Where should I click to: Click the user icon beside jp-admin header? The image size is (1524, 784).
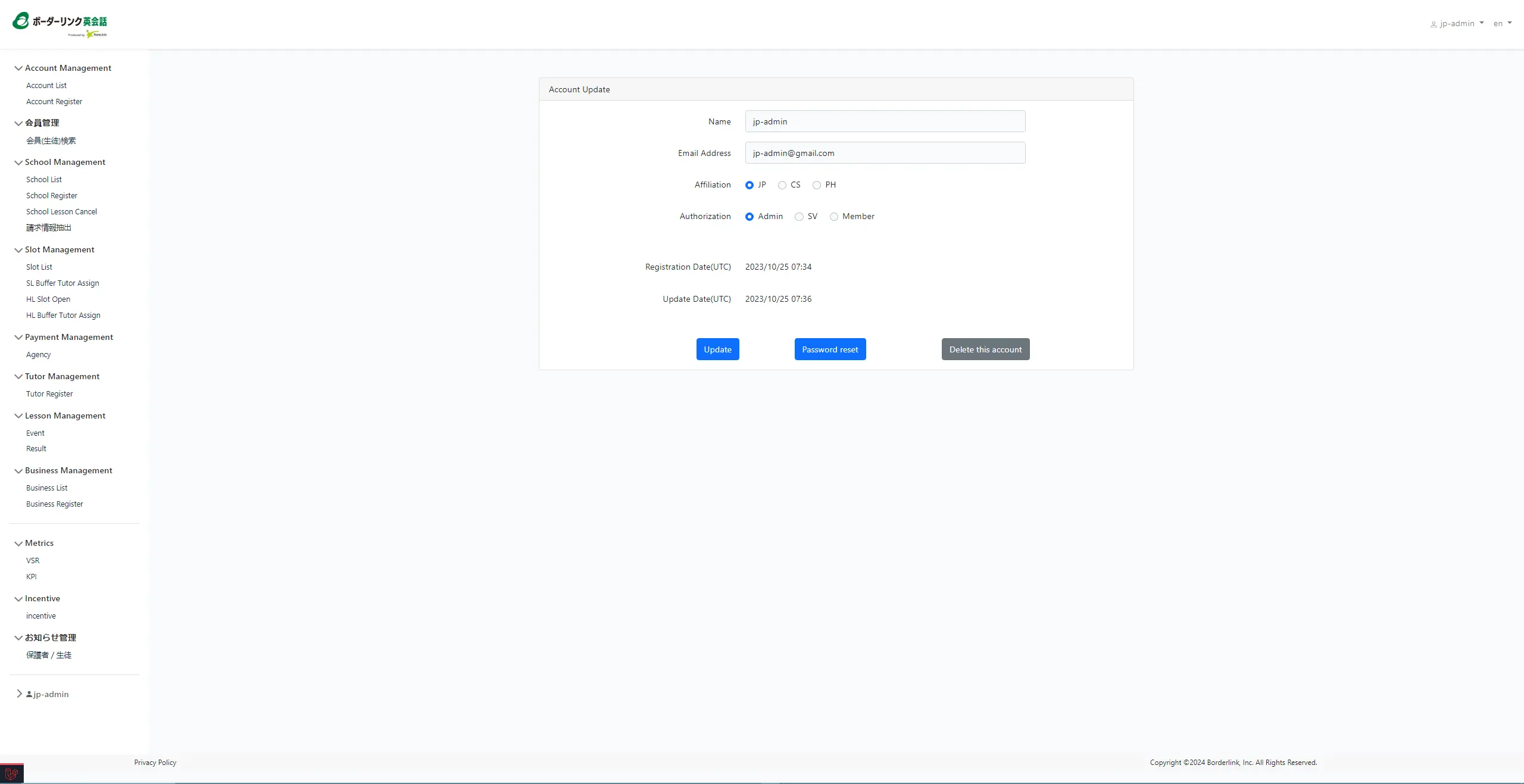1434,24
